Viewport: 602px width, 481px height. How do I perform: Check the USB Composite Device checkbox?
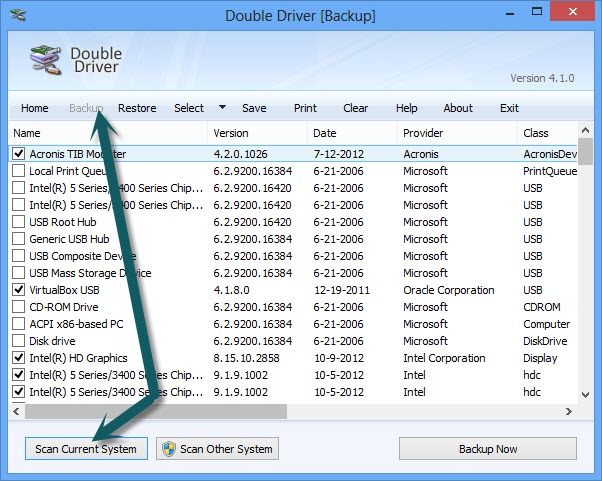click(x=18, y=256)
